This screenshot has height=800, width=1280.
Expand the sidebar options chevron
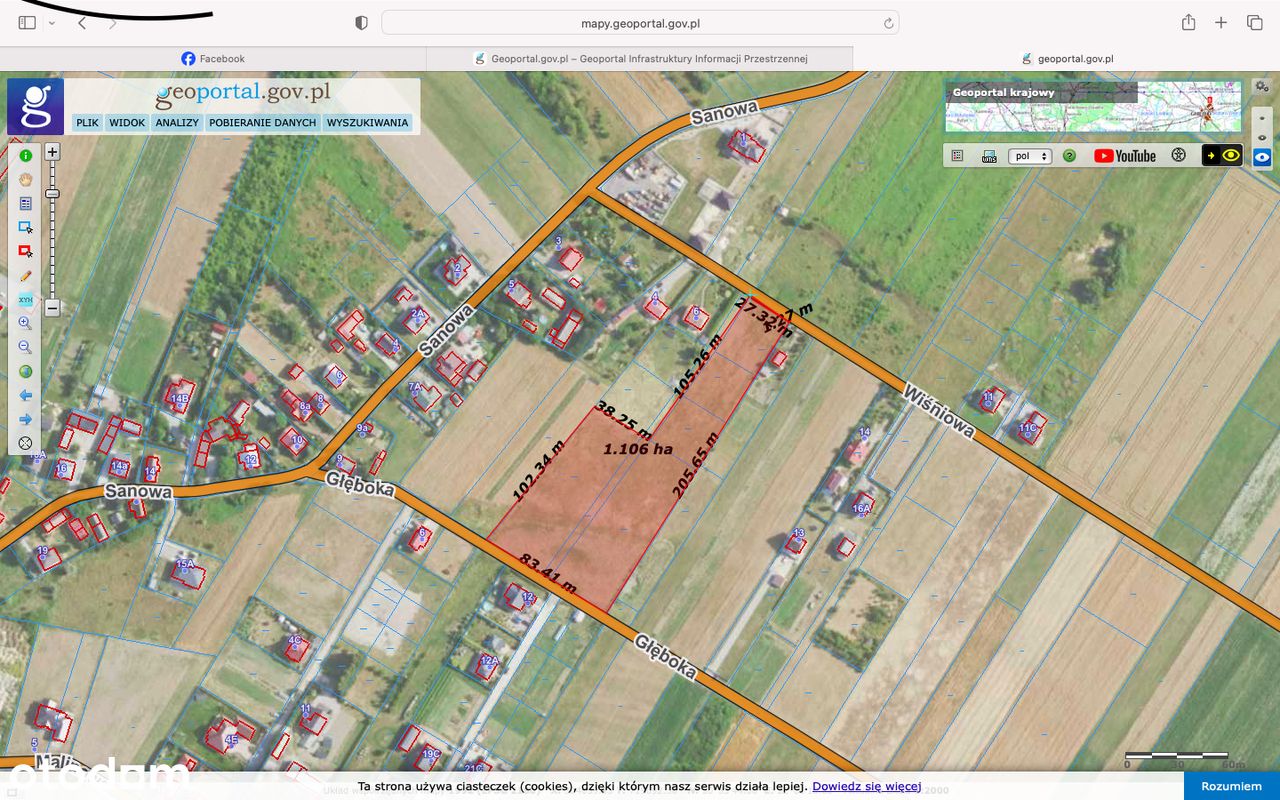[52, 23]
